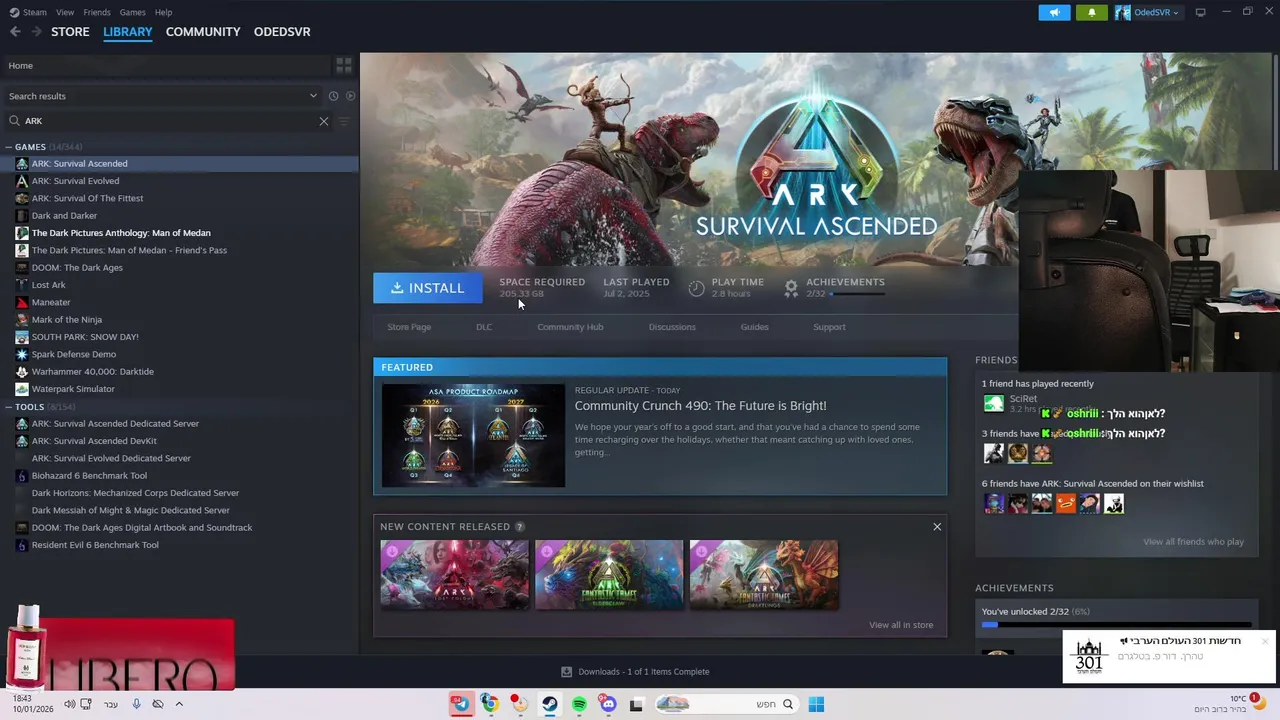This screenshot has height=720, width=1280.
Task: Open Spotify from the taskbar
Action: (x=579, y=704)
